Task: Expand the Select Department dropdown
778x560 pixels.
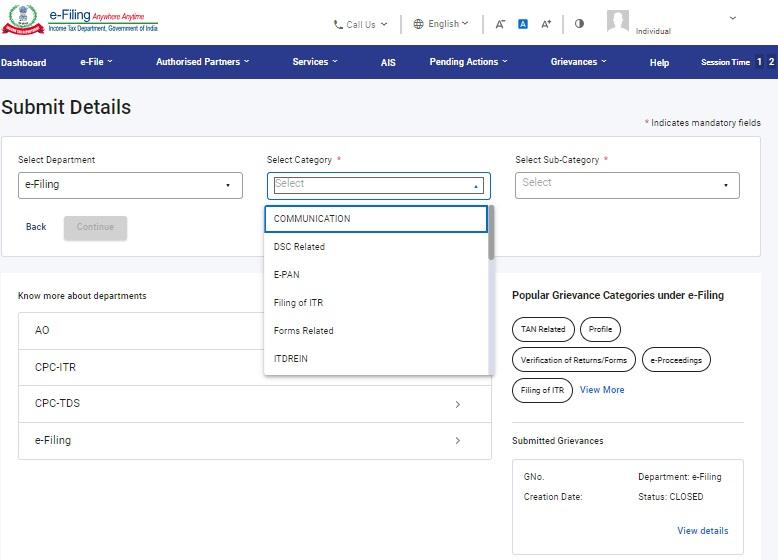Action: pyautogui.click(x=130, y=185)
